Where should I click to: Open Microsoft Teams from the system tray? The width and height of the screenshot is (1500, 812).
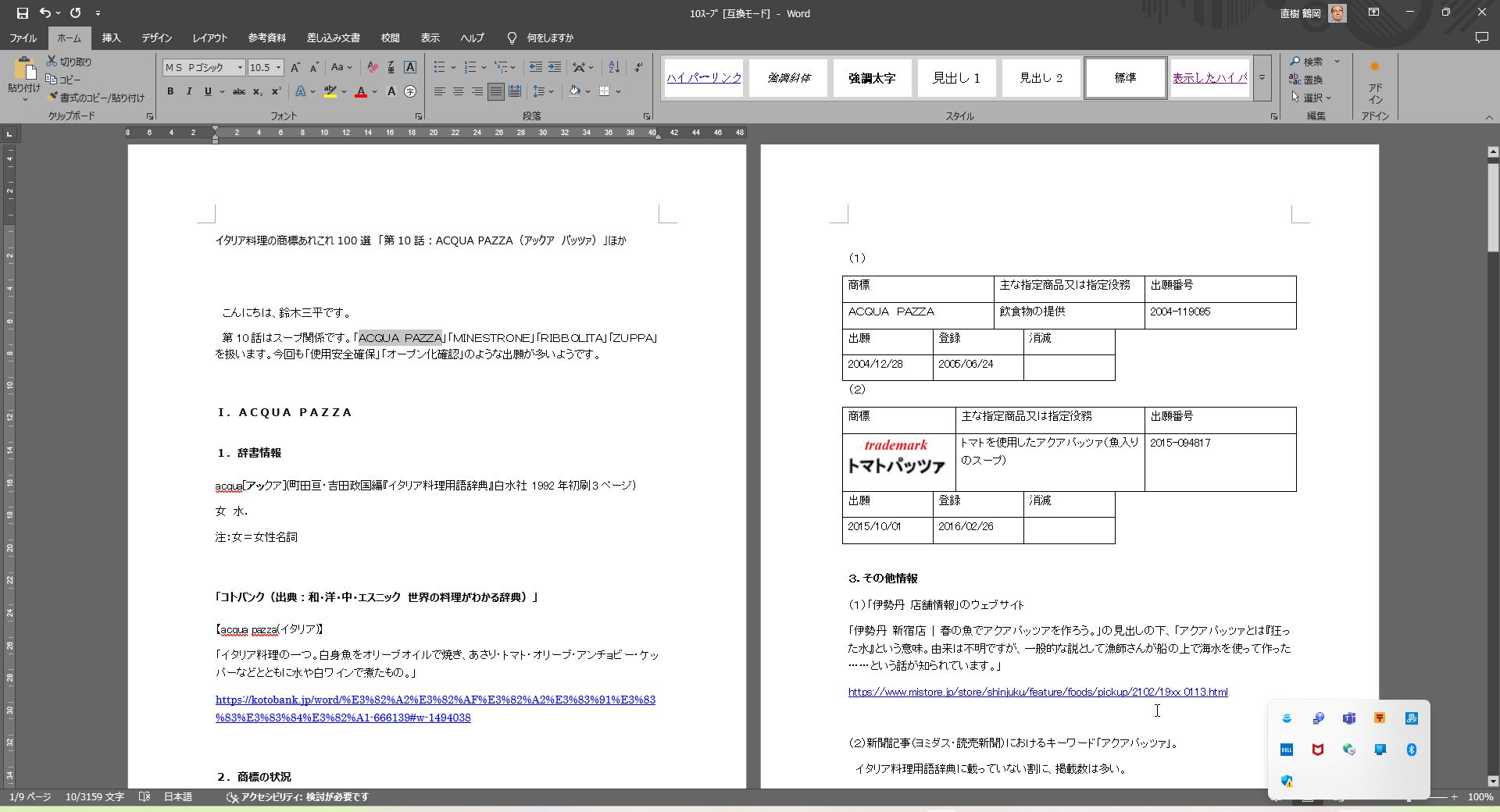point(1348,718)
